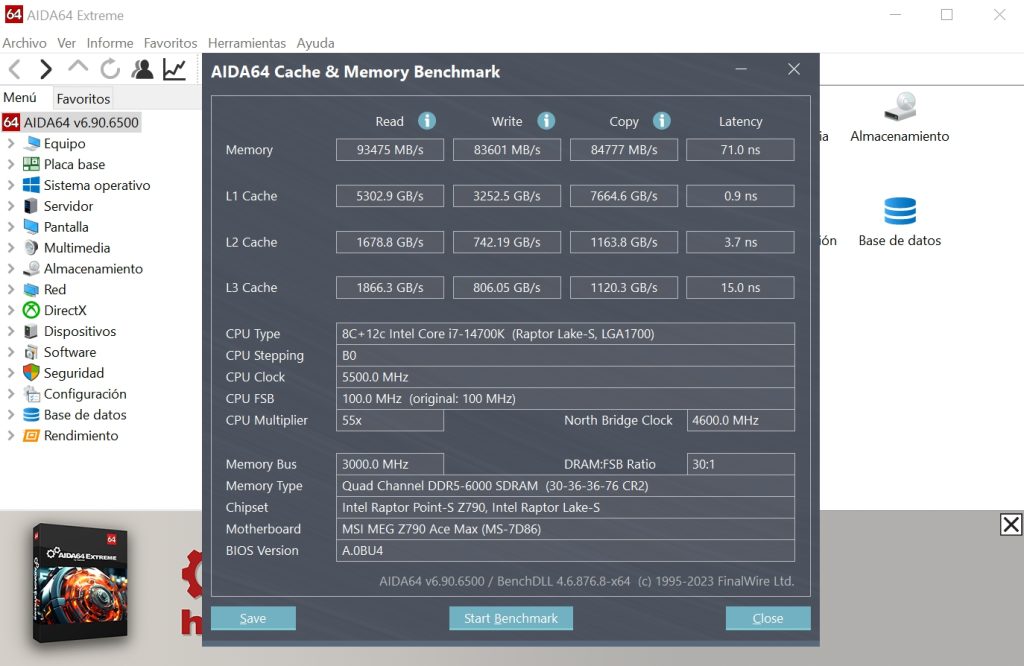This screenshot has width=1024, height=666.
Task: Click the Memory Latency 71.0 ns value
Action: tap(741, 150)
